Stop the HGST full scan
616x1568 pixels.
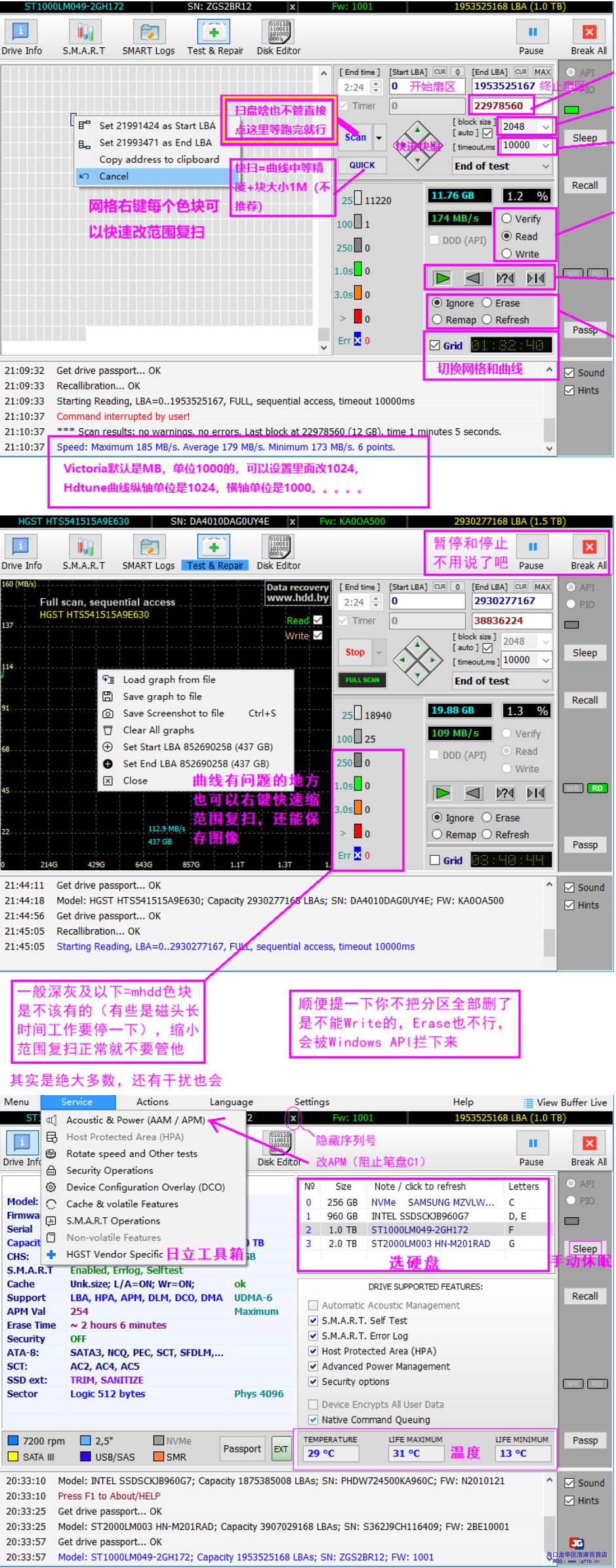(355, 653)
